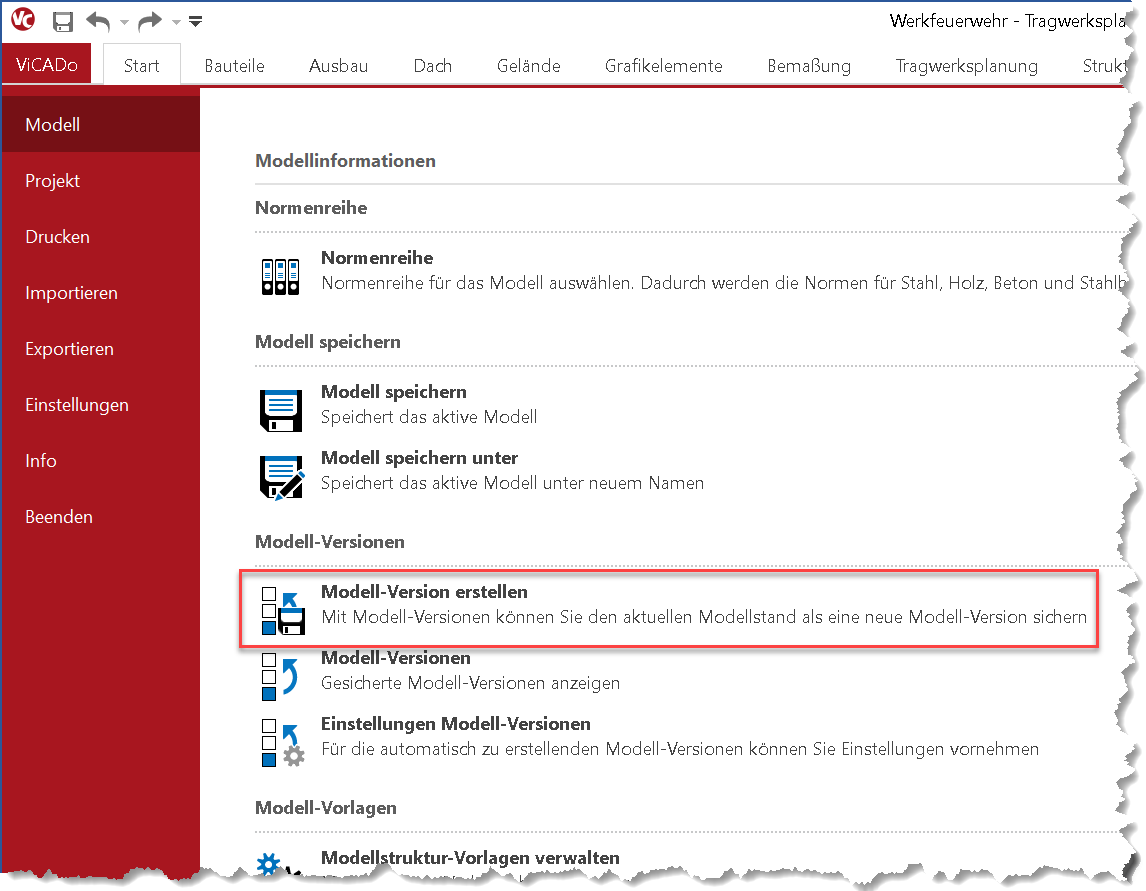Undo the last action
Image resolution: width=1146 pixels, height=891 pixels.
98,21
